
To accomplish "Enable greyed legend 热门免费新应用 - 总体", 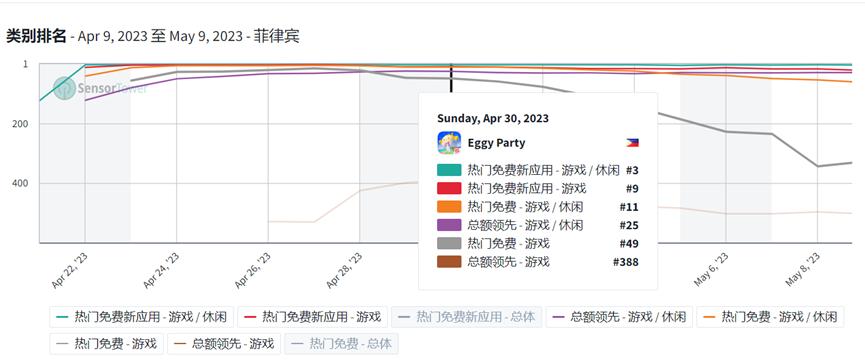I will coord(467,317).
